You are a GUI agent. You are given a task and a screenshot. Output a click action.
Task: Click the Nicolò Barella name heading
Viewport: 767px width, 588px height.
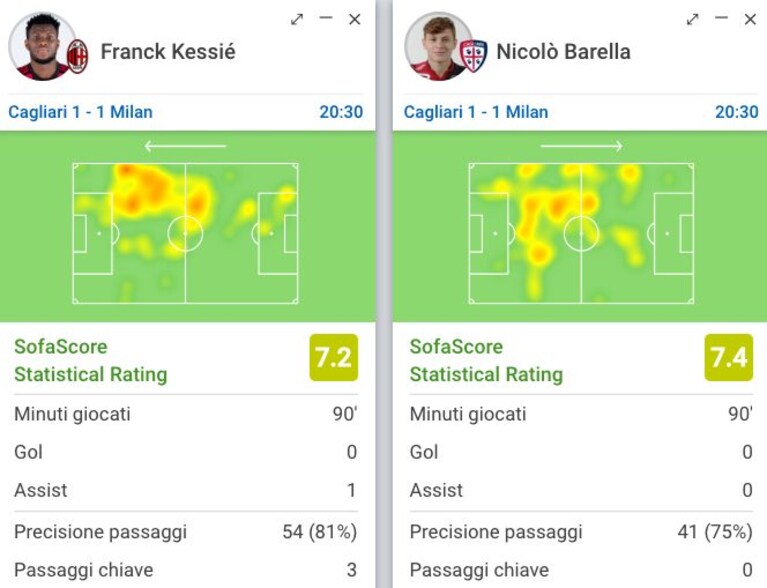pos(564,52)
